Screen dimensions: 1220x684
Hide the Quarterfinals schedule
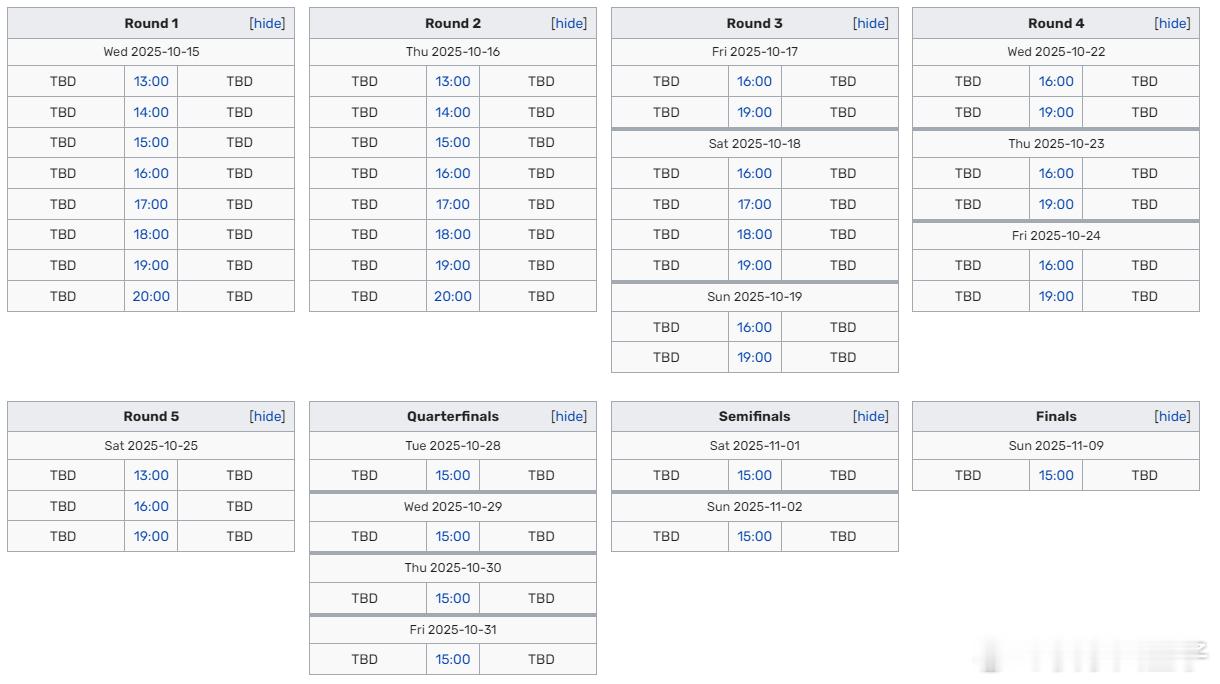[569, 416]
